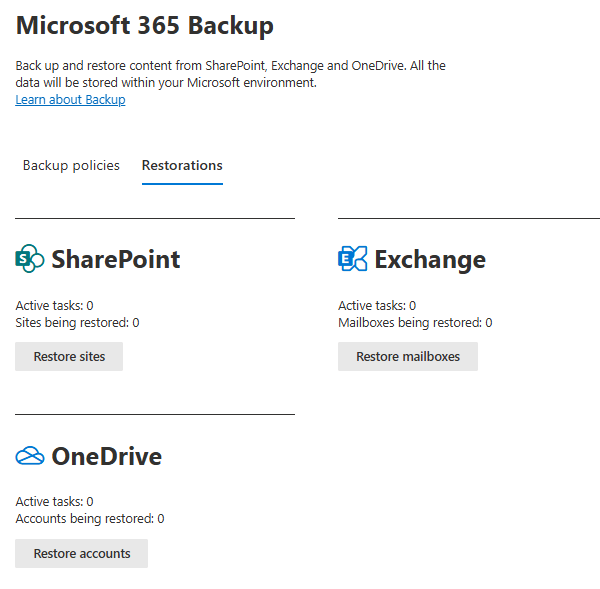Click the Accounts being restored count
The image size is (600, 589).
coord(89,519)
